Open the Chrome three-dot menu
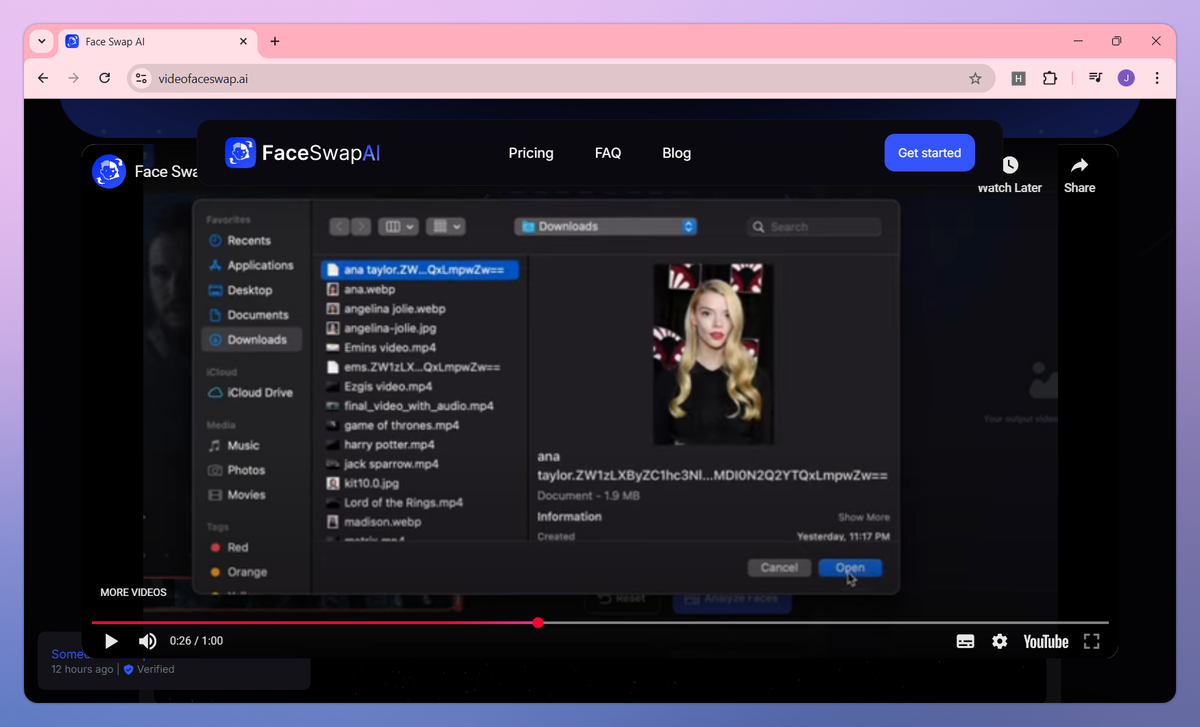The width and height of the screenshot is (1200, 727). tap(1157, 78)
